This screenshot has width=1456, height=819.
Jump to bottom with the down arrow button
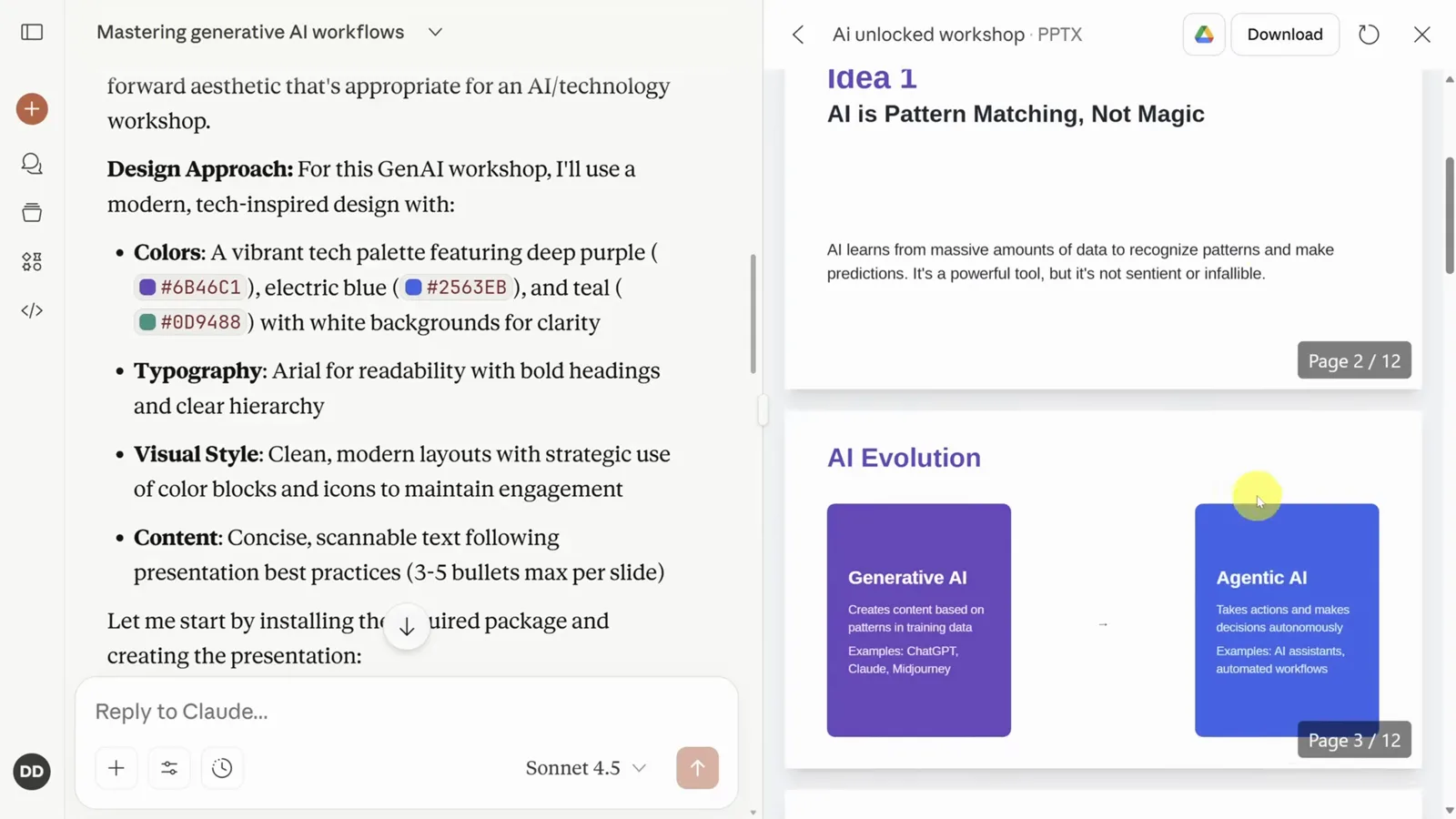coord(407,627)
